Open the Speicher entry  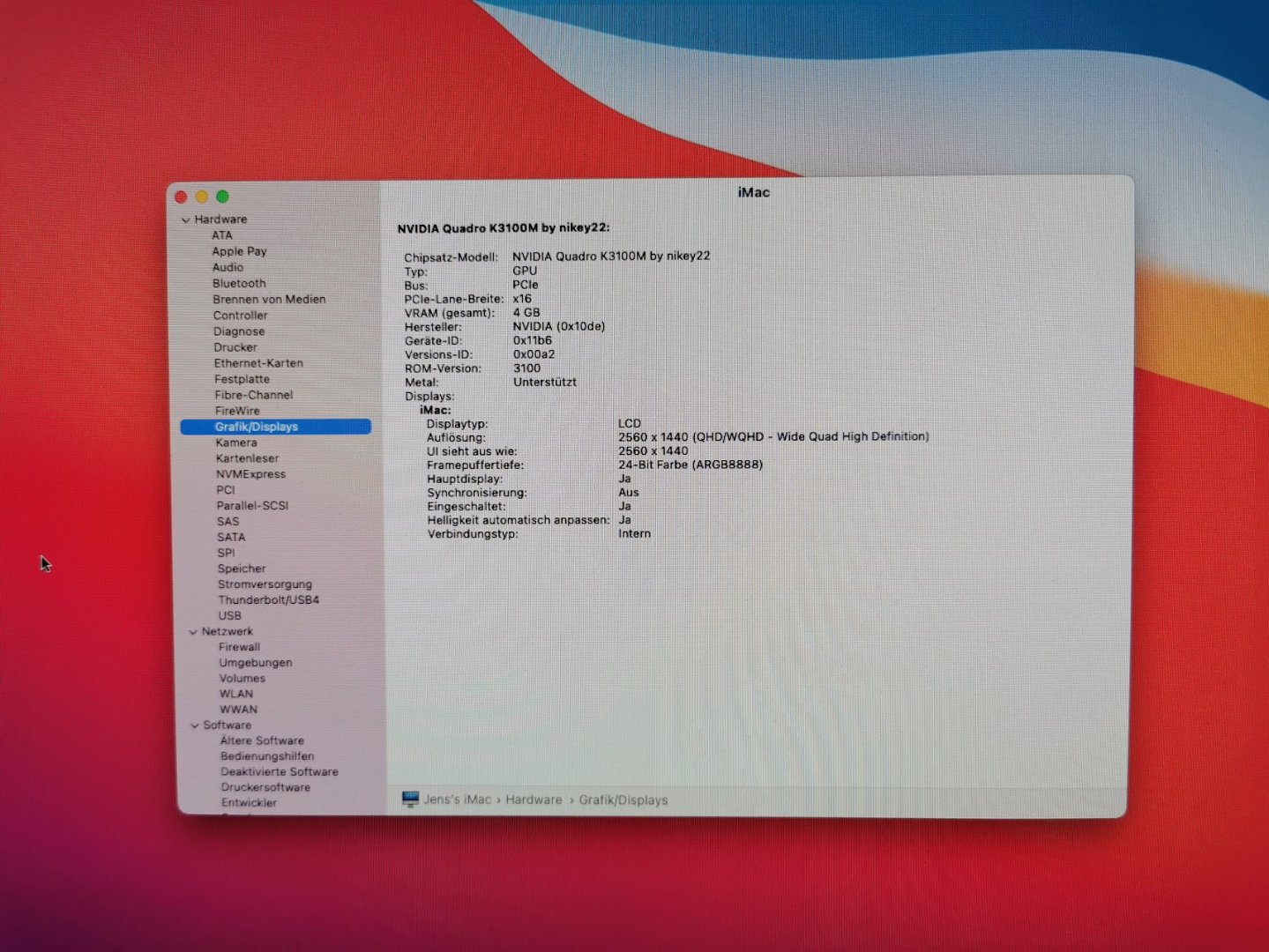242,569
